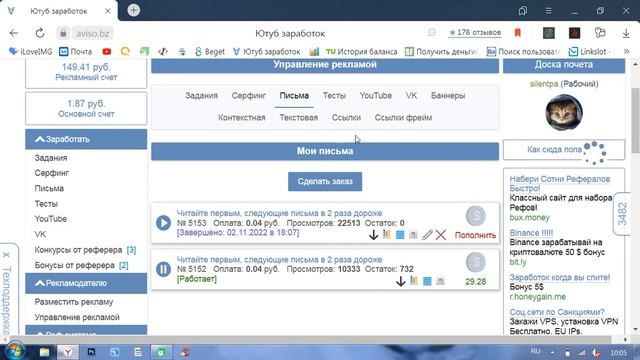Screen dimensions: 640x360
Task: Pause letter campaign № 5152
Action: click(x=163, y=269)
